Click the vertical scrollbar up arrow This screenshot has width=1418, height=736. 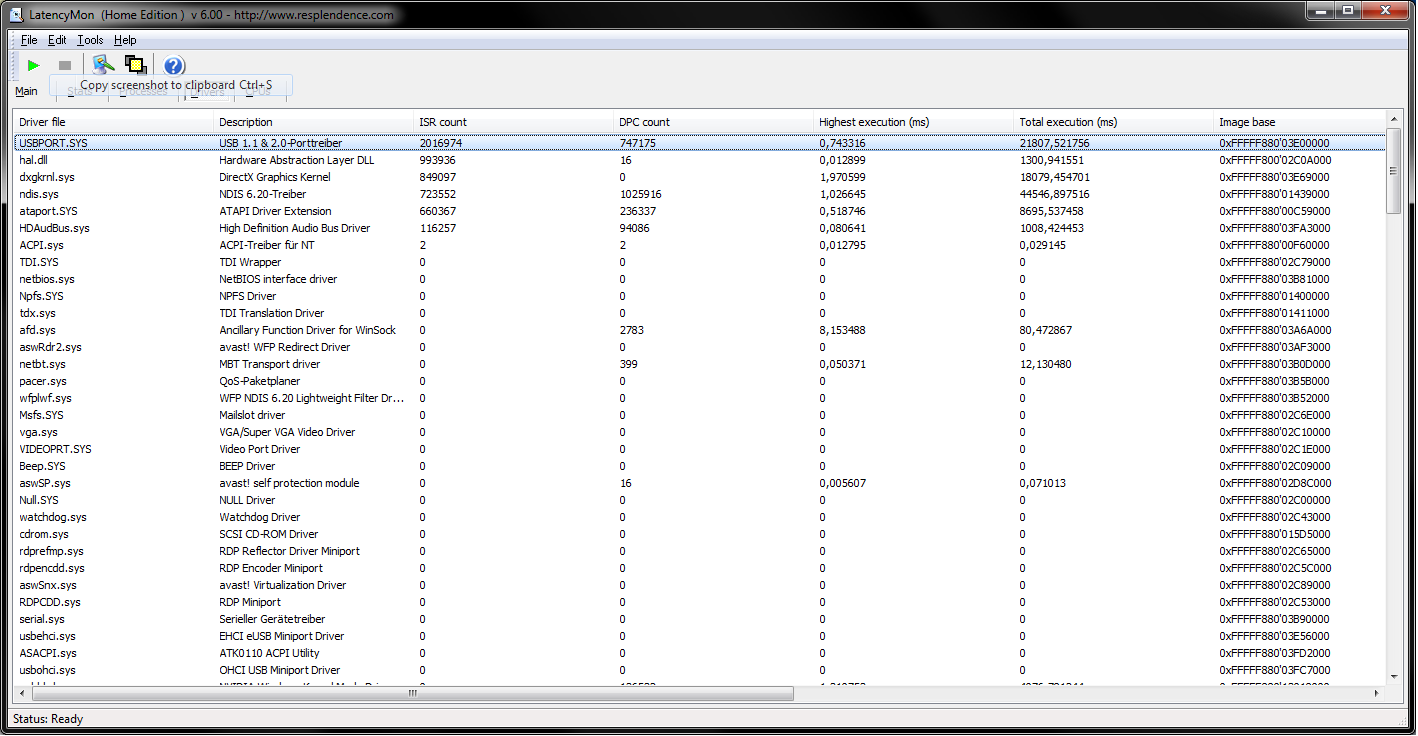[x=1395, y=120]
